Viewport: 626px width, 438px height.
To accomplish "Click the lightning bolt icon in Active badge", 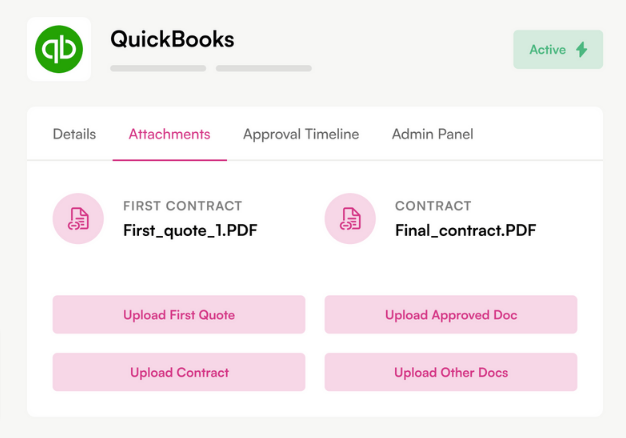I will click(x=582, y=50).
